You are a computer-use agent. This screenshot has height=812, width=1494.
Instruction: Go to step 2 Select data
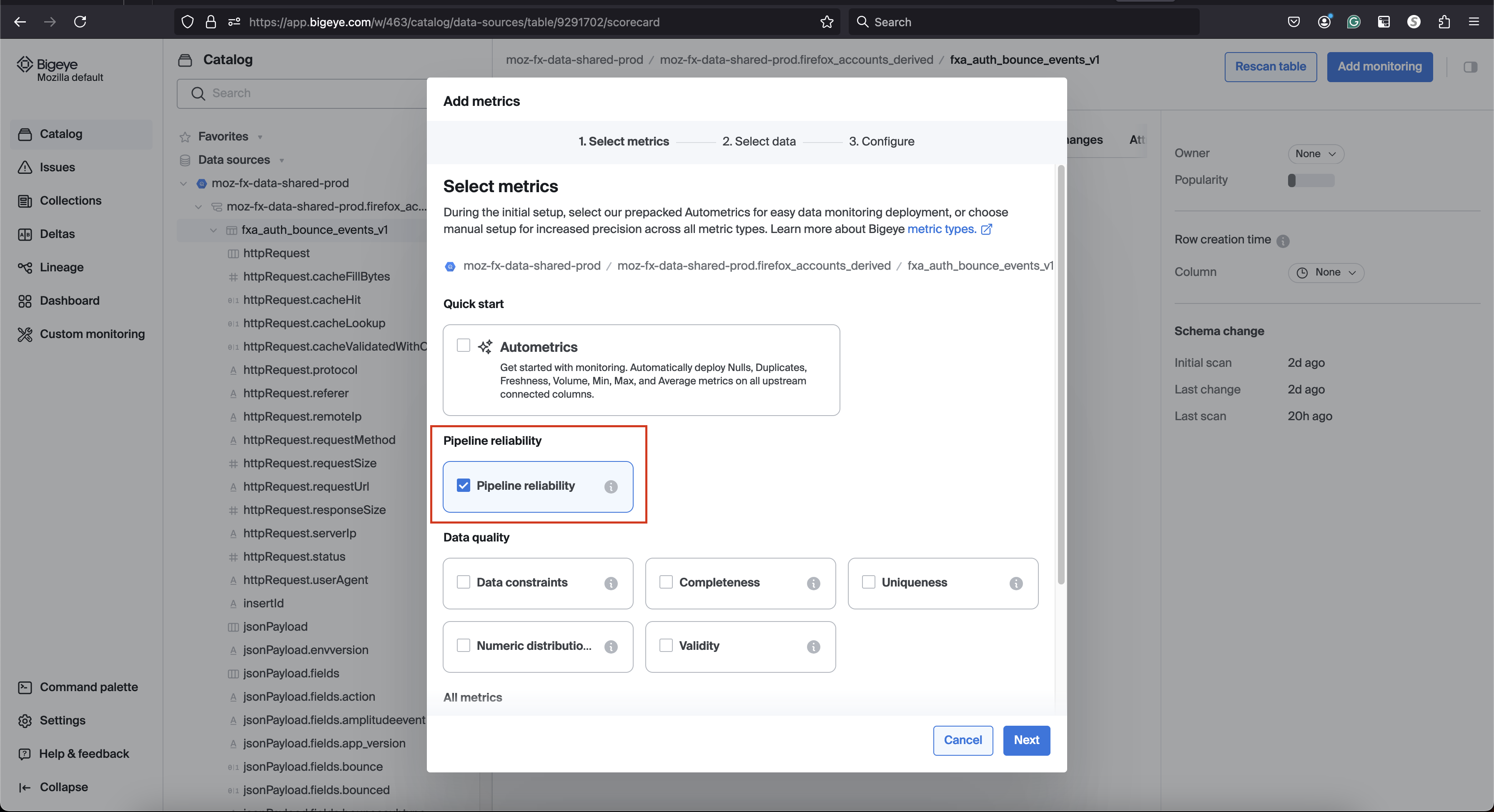(759, 142)
